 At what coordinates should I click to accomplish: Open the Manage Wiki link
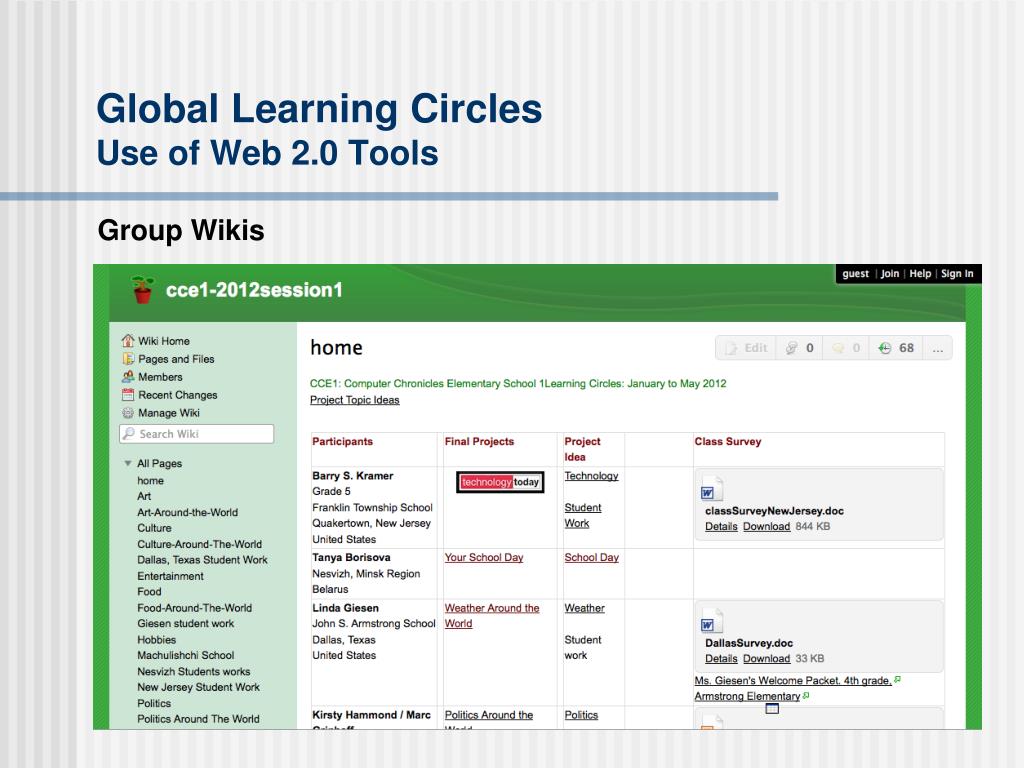coord(169,413)
